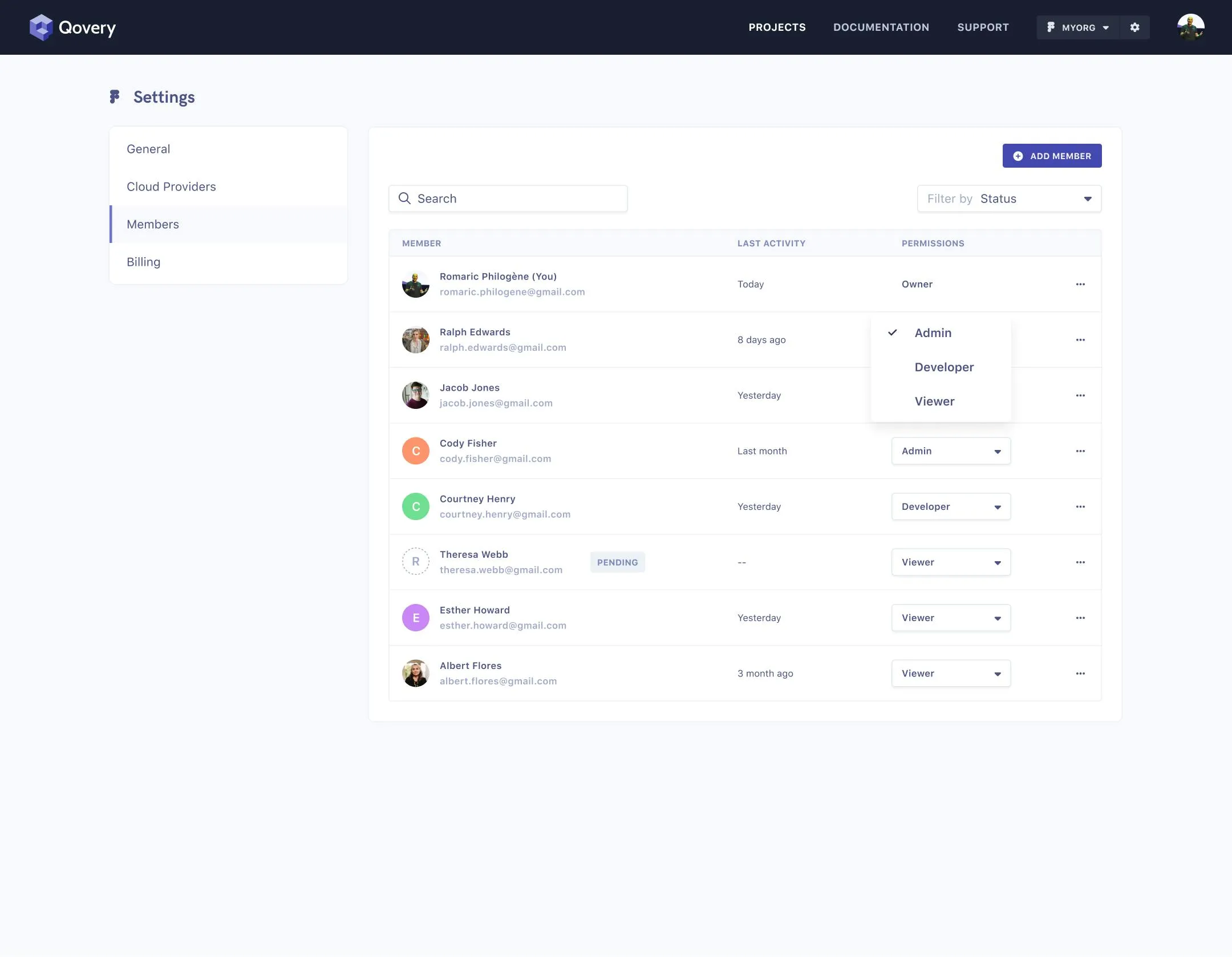1232x957 pixels.
Task: Click user profile avatar in header
Action: pos(1190,27)
